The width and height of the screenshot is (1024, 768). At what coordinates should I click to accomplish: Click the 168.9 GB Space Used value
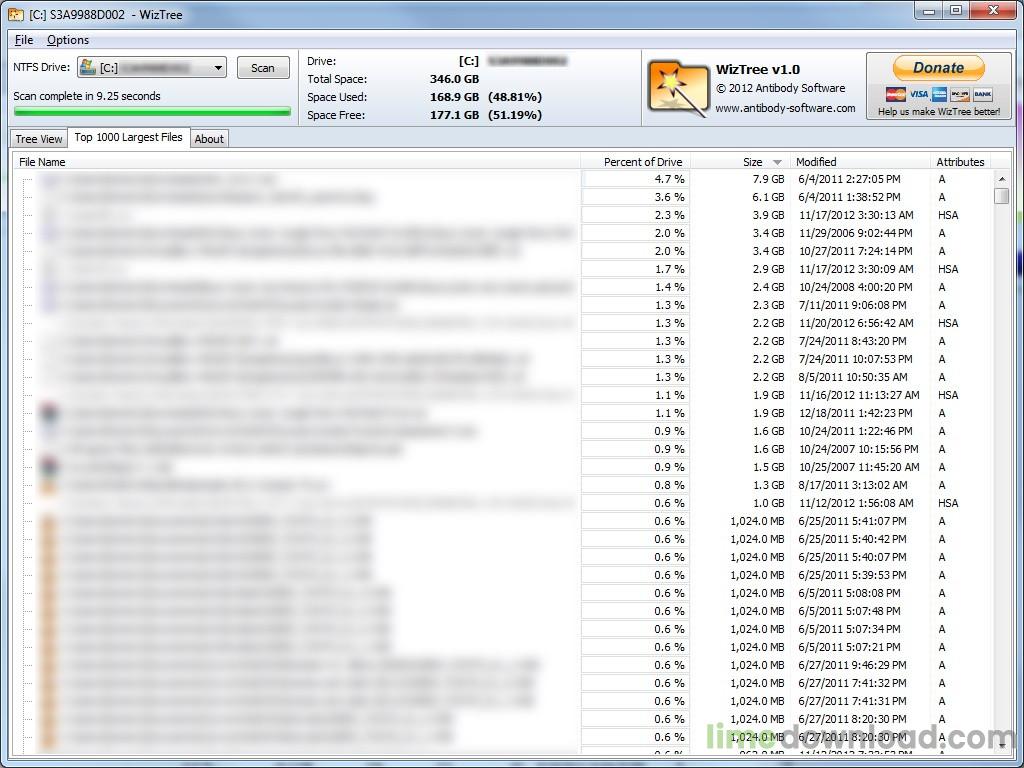455,97
